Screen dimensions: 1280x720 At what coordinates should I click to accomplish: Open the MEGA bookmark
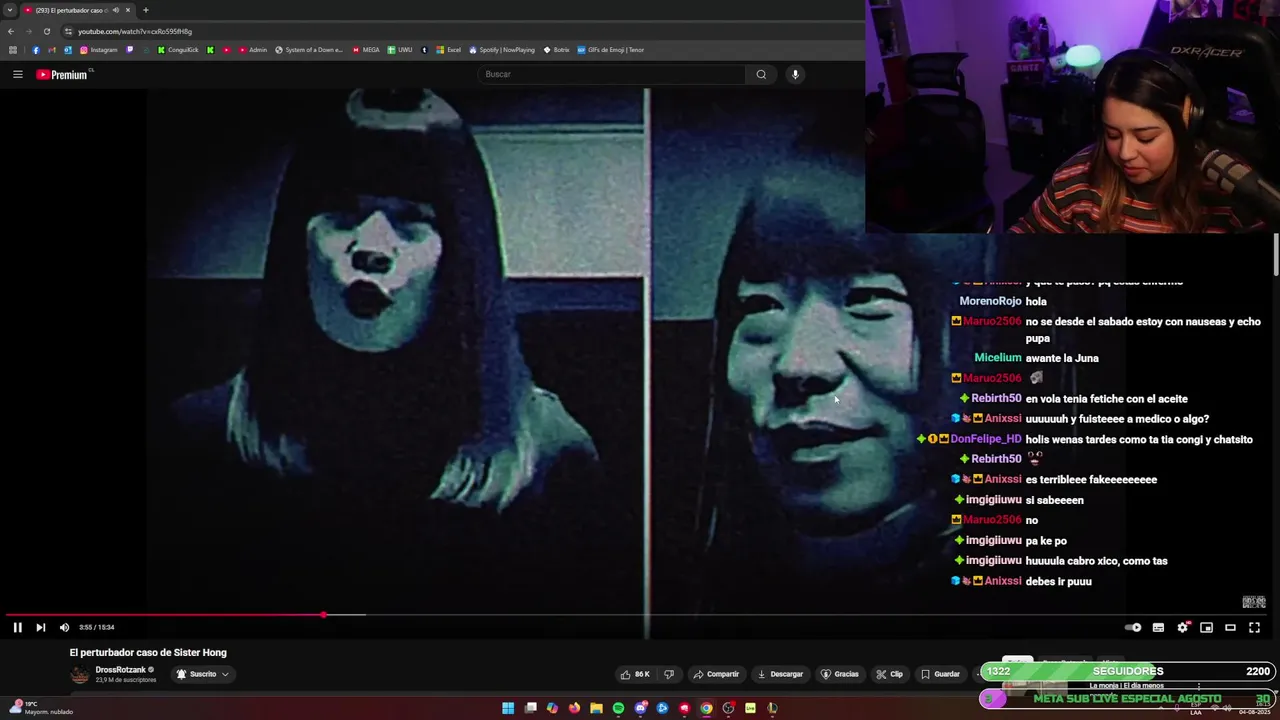366,50
